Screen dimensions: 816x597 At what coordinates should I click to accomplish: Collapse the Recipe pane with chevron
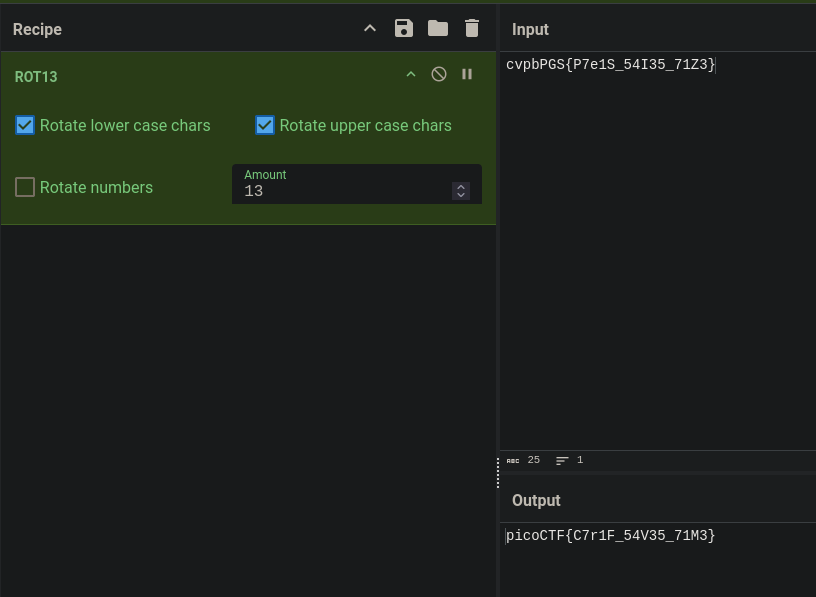tap(369, 29)
